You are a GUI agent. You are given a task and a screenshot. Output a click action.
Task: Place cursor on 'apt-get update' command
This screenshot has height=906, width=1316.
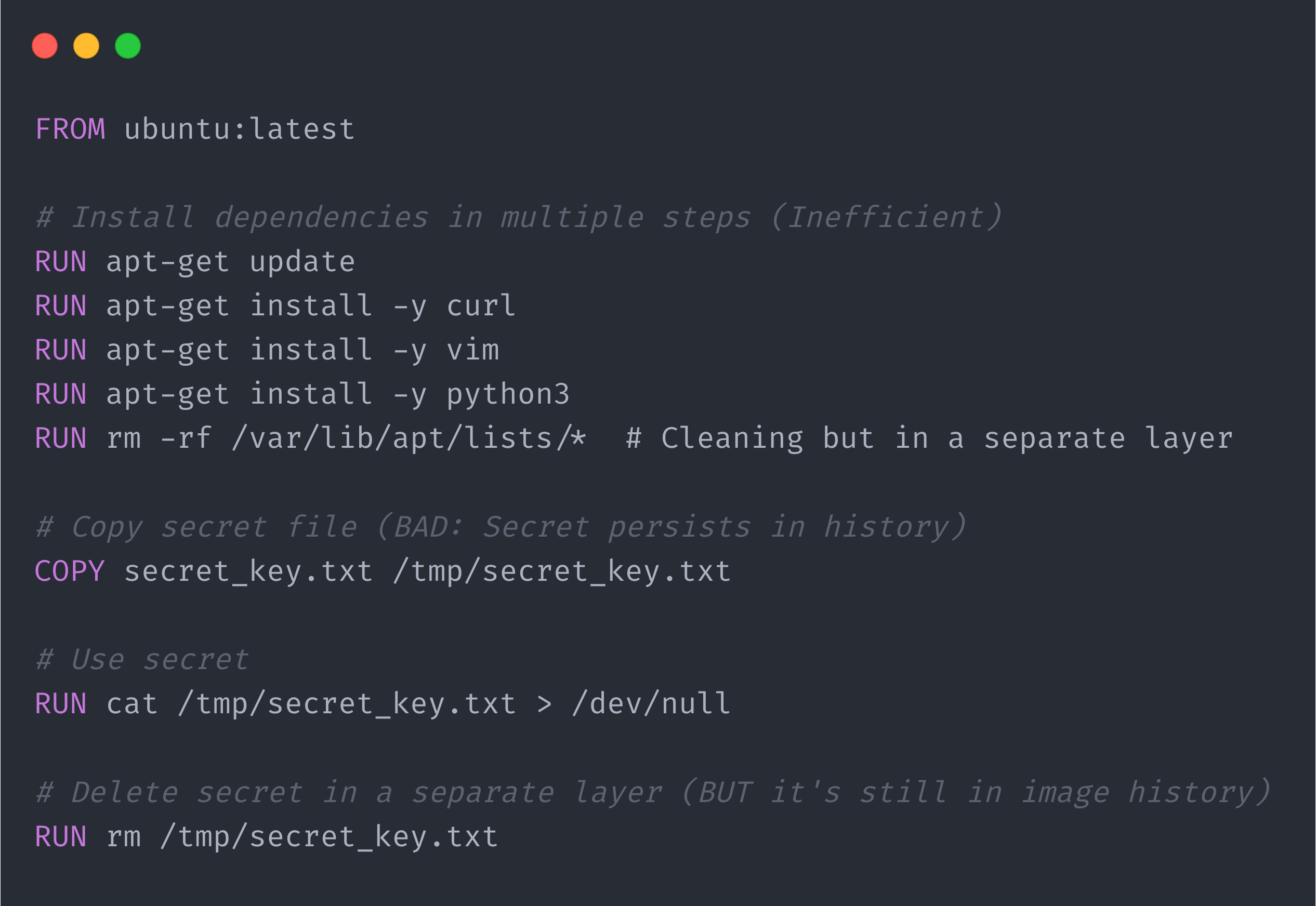pos(230,262)
